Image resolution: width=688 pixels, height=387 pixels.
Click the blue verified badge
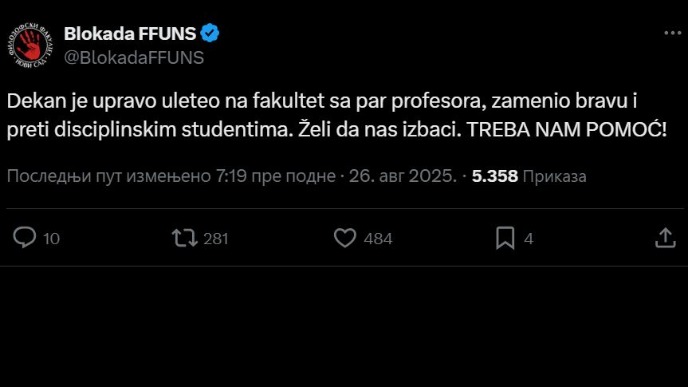pyautogui.click(x=210, y=33)
